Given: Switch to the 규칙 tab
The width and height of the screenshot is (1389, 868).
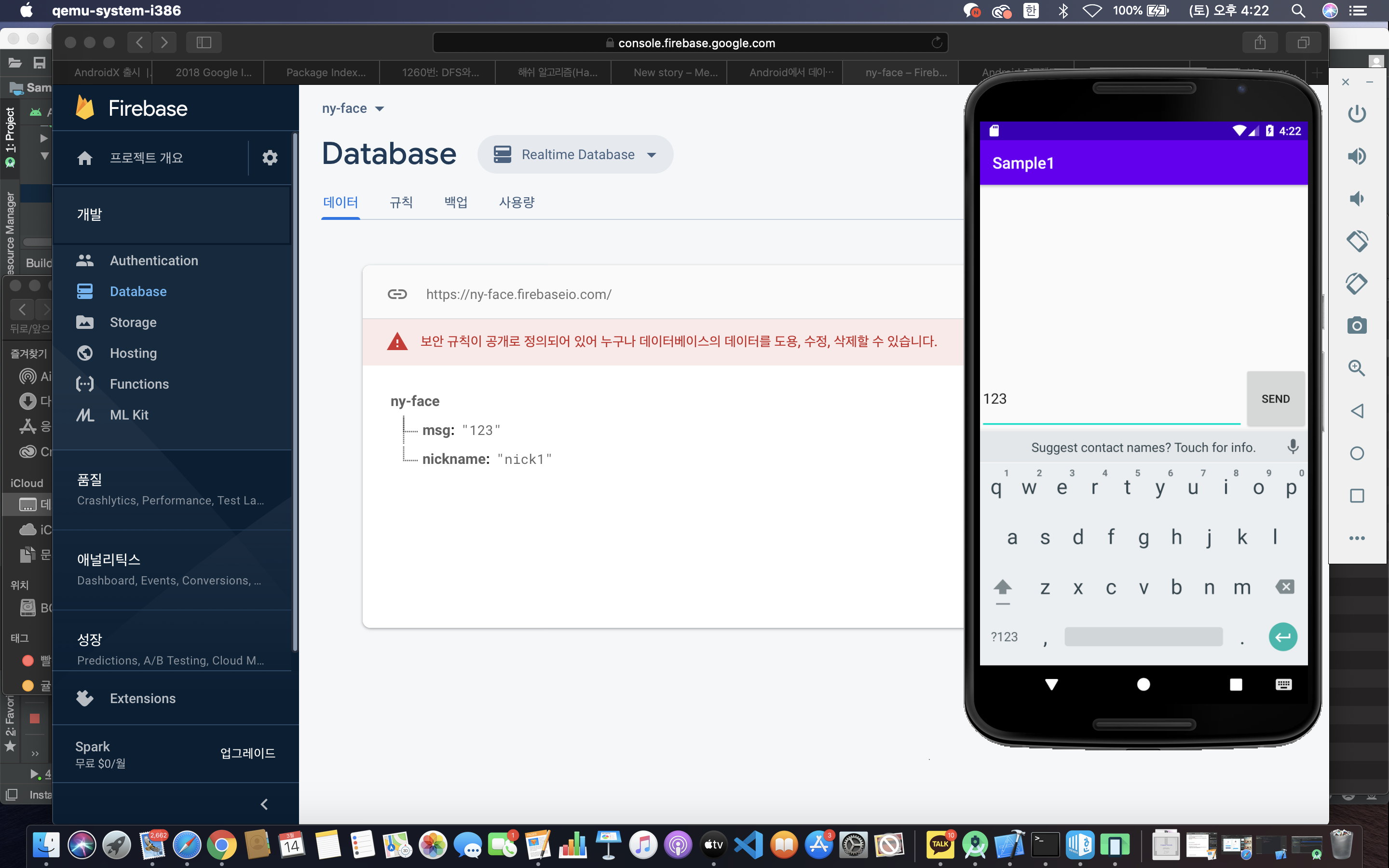Looking at the screenshot, I should point(401,202).
